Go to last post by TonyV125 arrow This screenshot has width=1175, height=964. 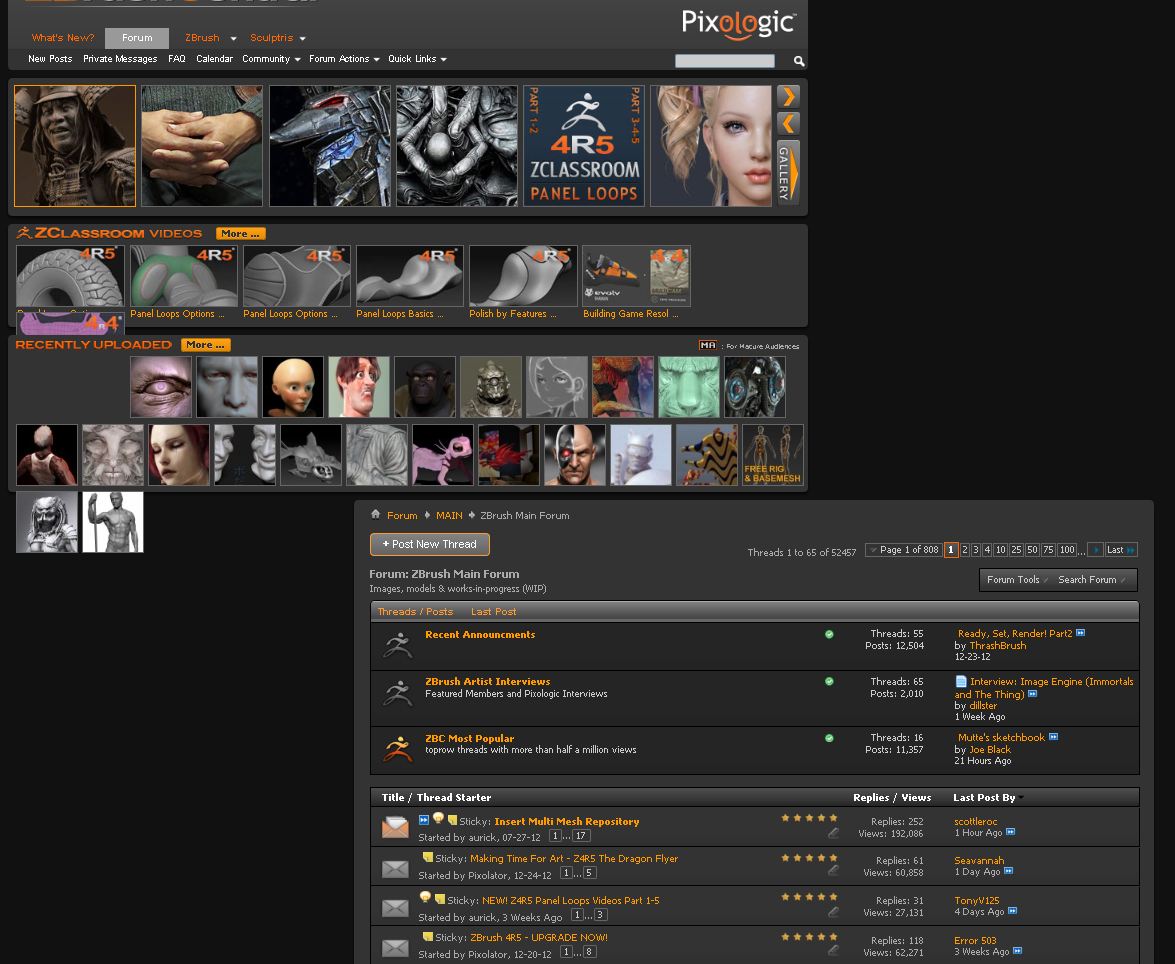[1012, 911]
